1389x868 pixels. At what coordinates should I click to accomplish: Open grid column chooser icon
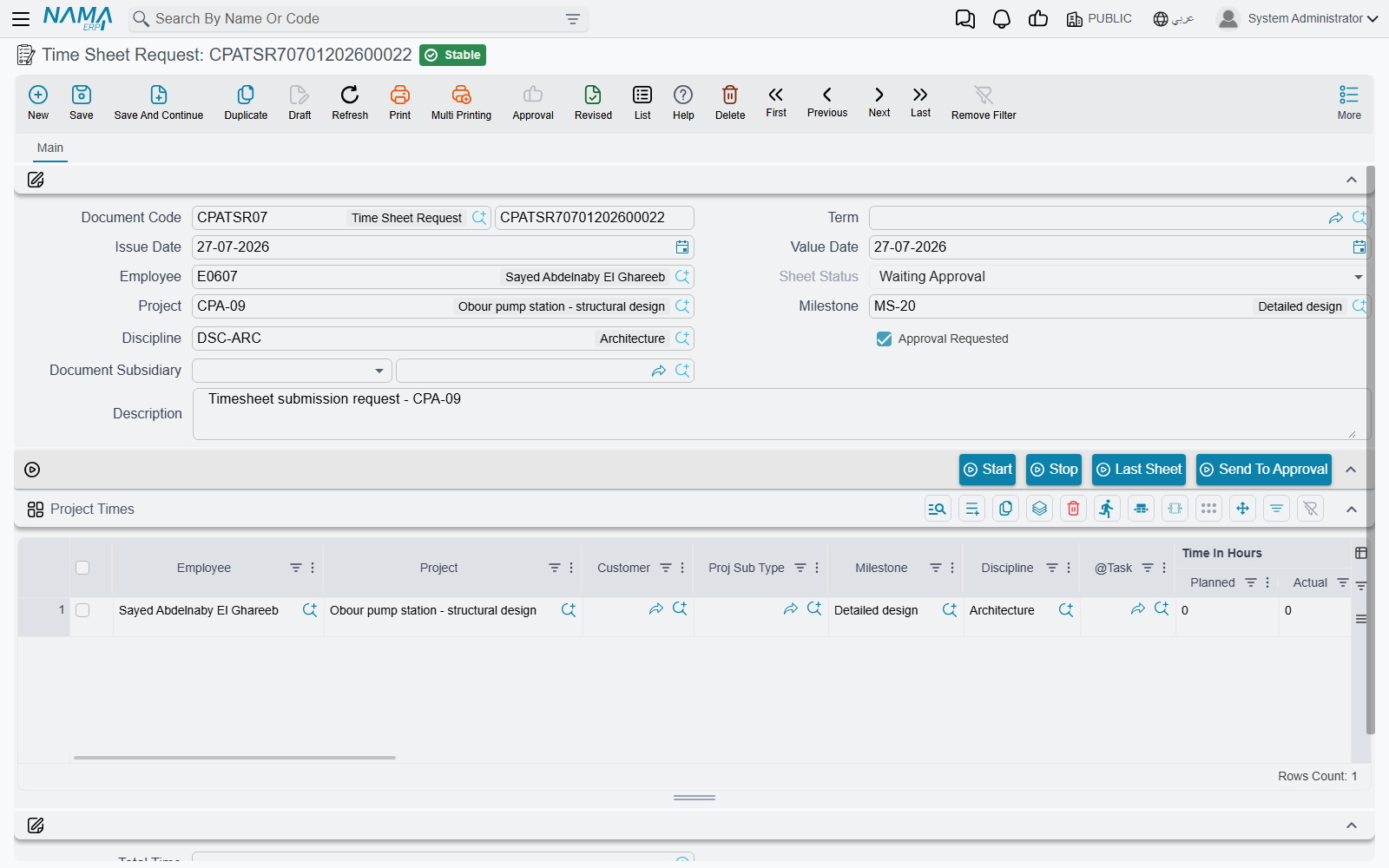click(x=1361, y=553)
